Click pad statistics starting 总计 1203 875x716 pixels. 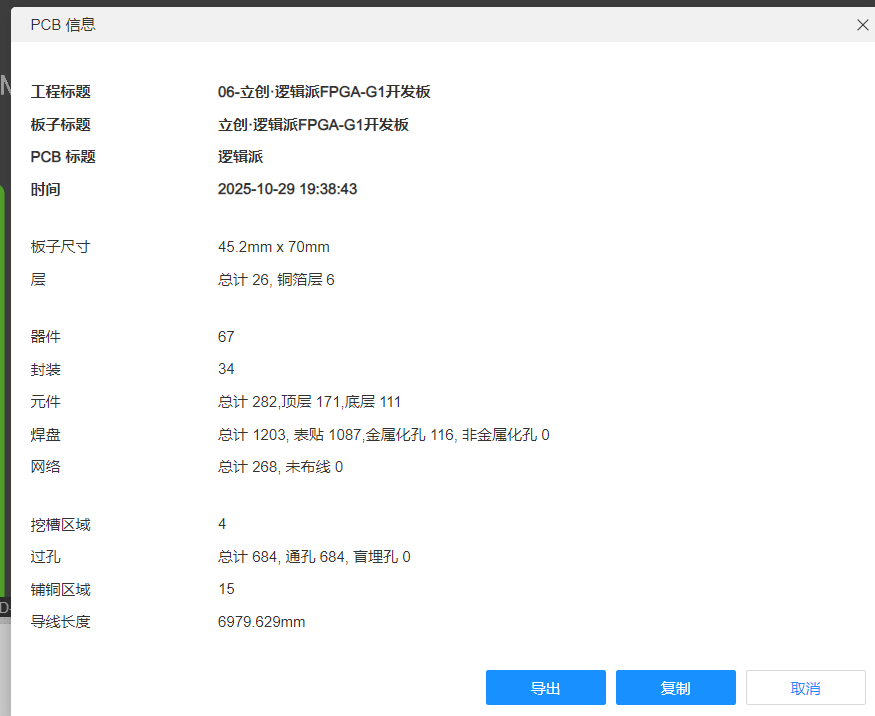[383, 435]
